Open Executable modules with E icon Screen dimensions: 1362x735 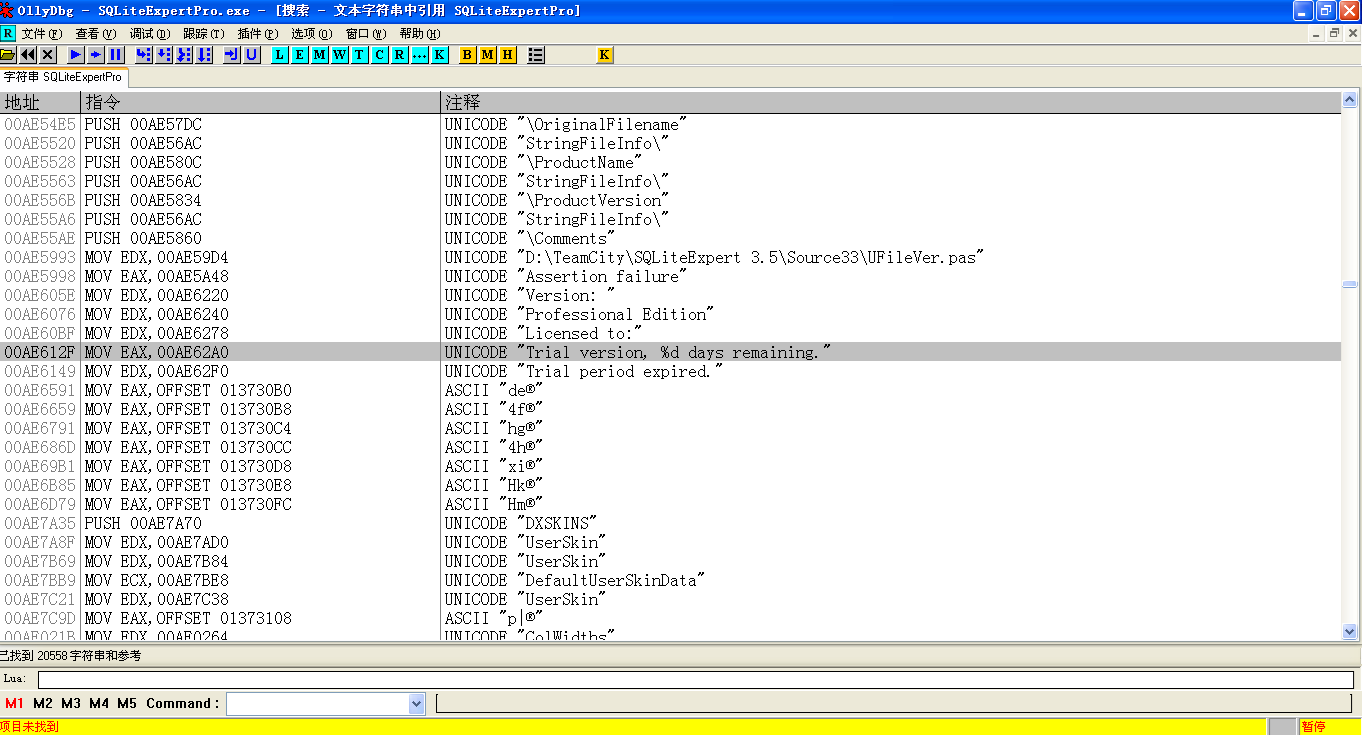(x=300, y=55)
